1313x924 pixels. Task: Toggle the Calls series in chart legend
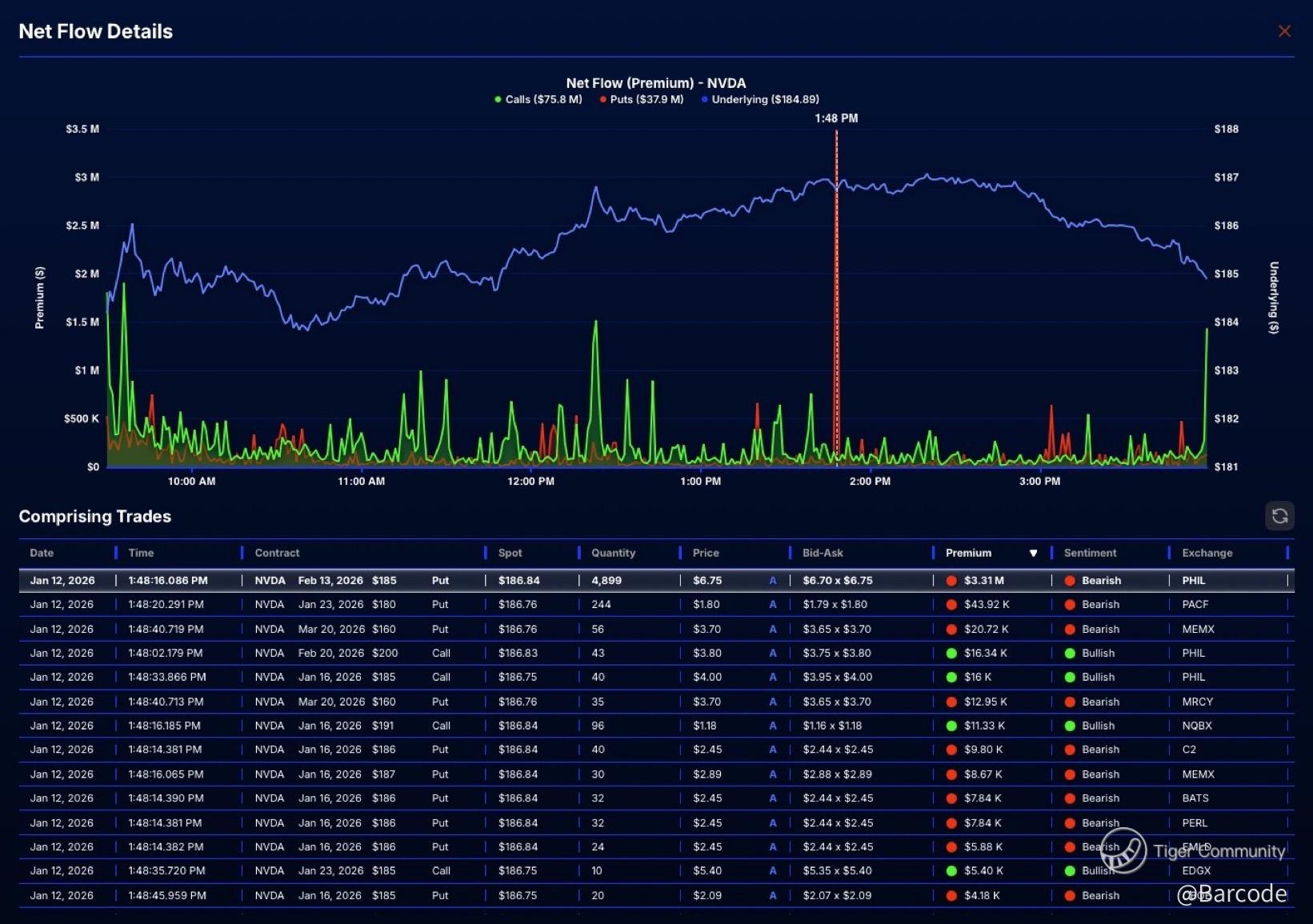point(538,99)
